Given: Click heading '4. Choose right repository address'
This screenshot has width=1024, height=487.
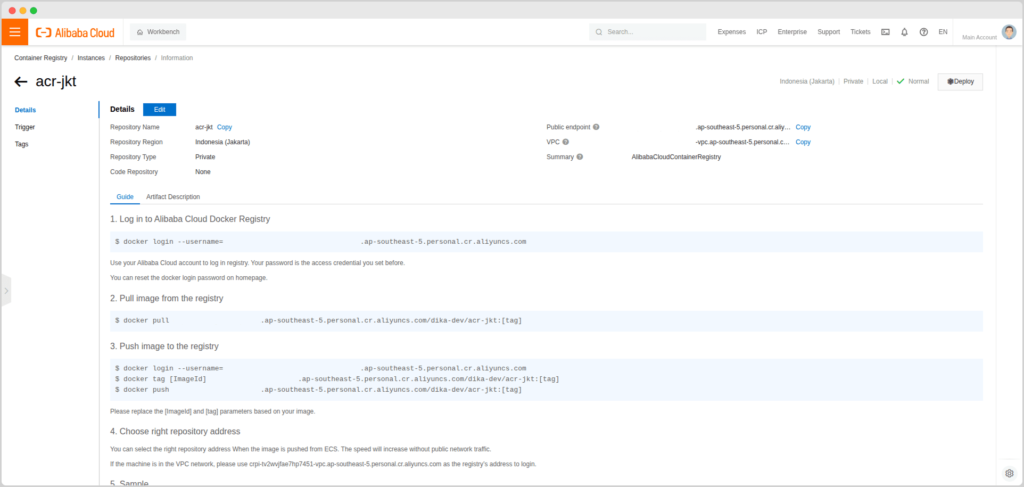Looking at the screenshot, I should point(175,432).
